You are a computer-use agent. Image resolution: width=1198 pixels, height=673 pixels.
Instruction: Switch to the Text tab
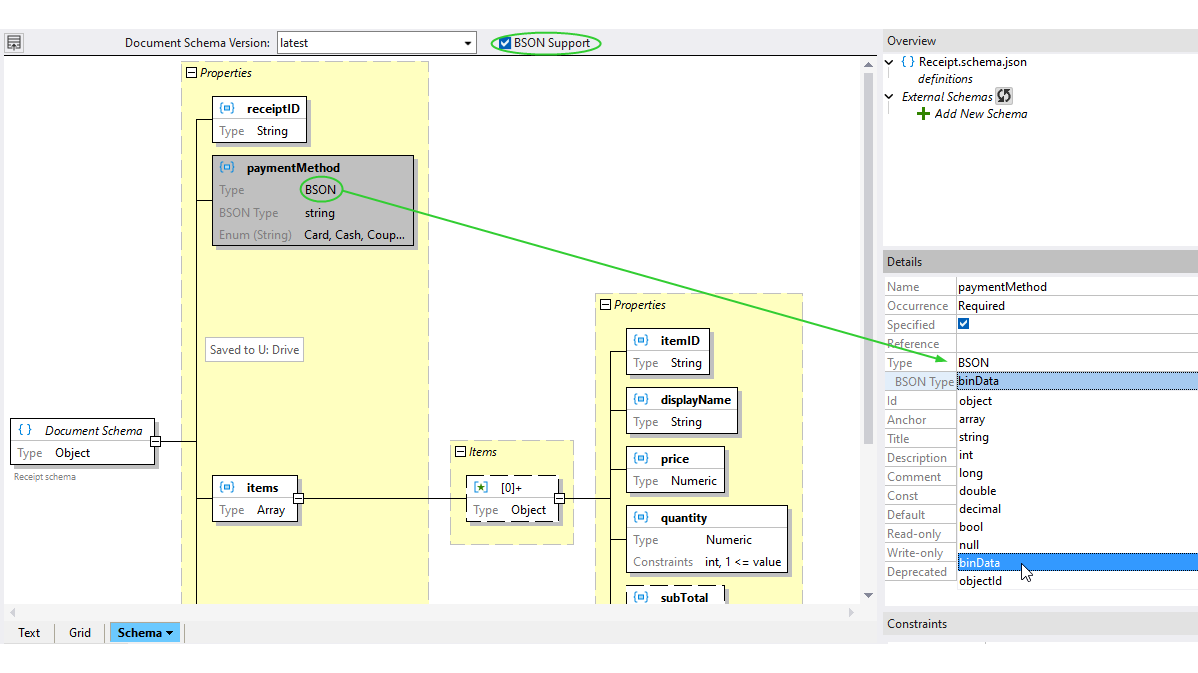pos(28,632)
